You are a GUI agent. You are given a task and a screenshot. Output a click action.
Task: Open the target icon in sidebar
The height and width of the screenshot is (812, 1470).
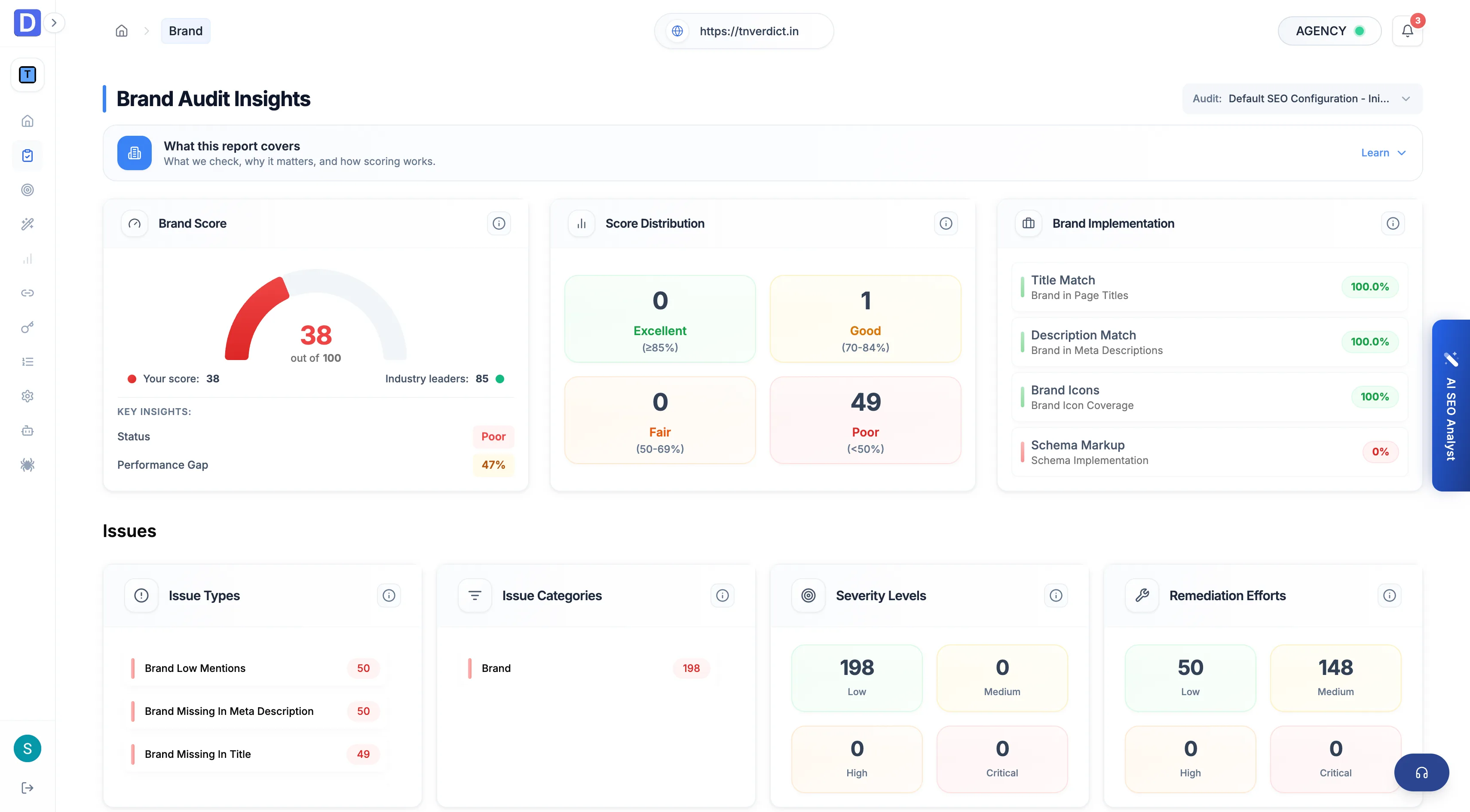28,190
